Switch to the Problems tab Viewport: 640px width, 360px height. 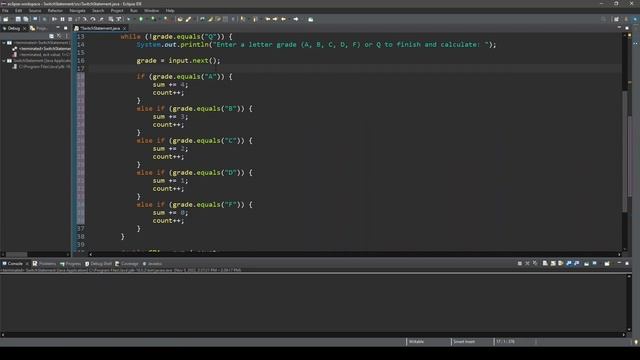pyautogui.click(x=44, y=264)
